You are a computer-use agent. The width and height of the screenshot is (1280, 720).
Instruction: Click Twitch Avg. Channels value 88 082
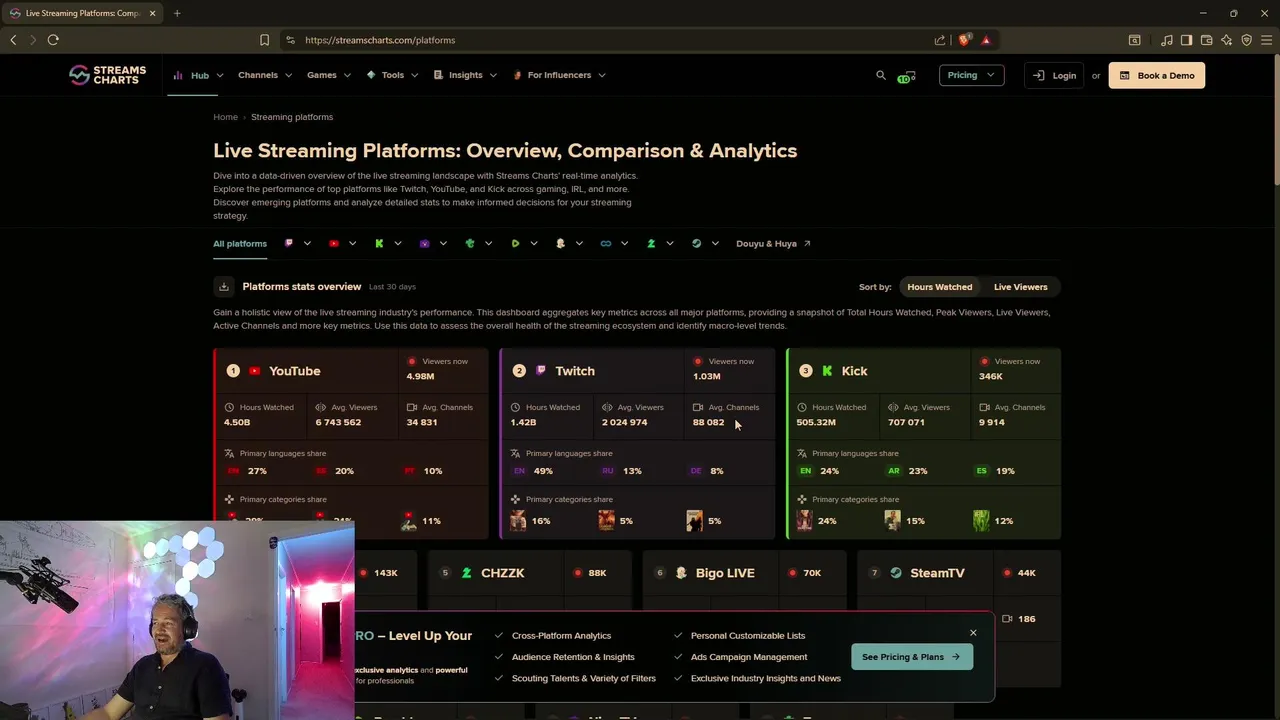click(x=708, y=422)
